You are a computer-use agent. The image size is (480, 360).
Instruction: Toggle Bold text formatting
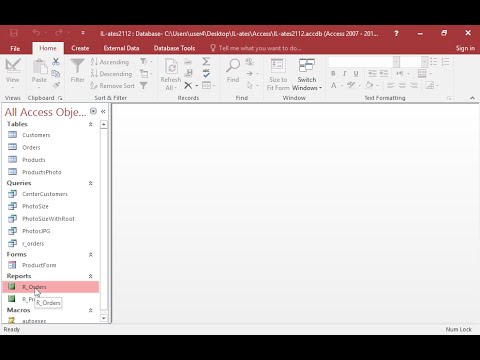coord(333,73)
